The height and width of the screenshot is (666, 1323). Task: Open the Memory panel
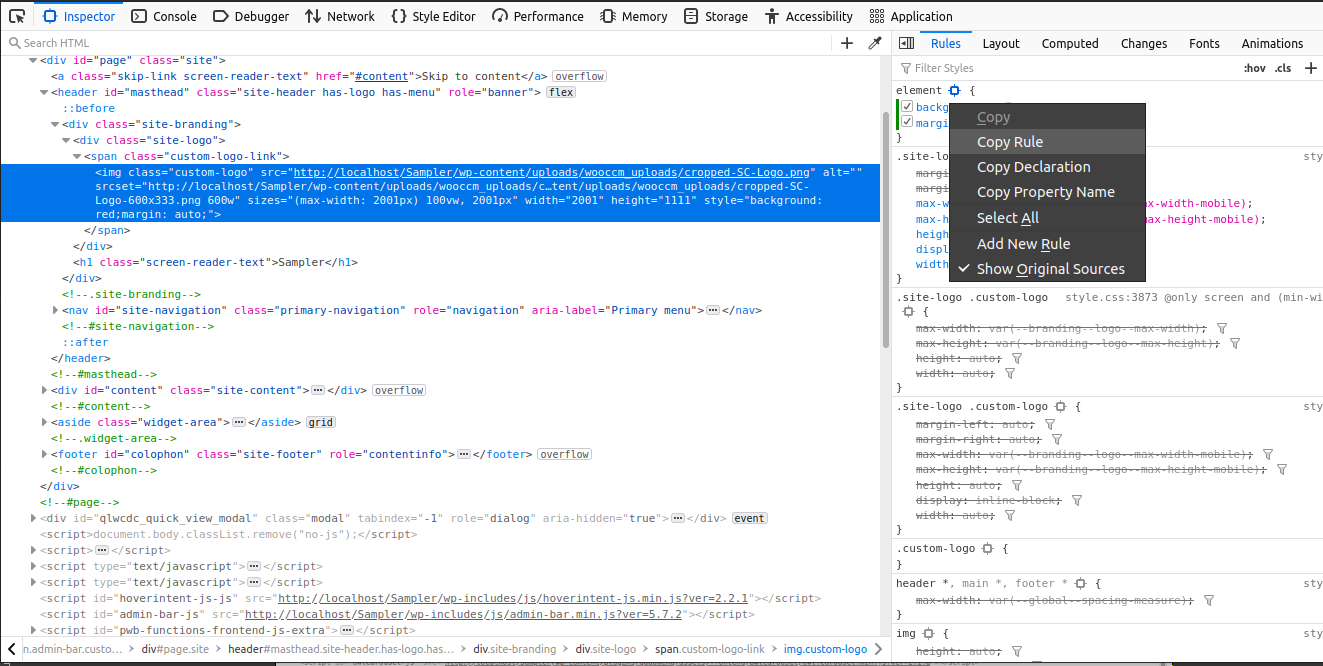point(634,16)
